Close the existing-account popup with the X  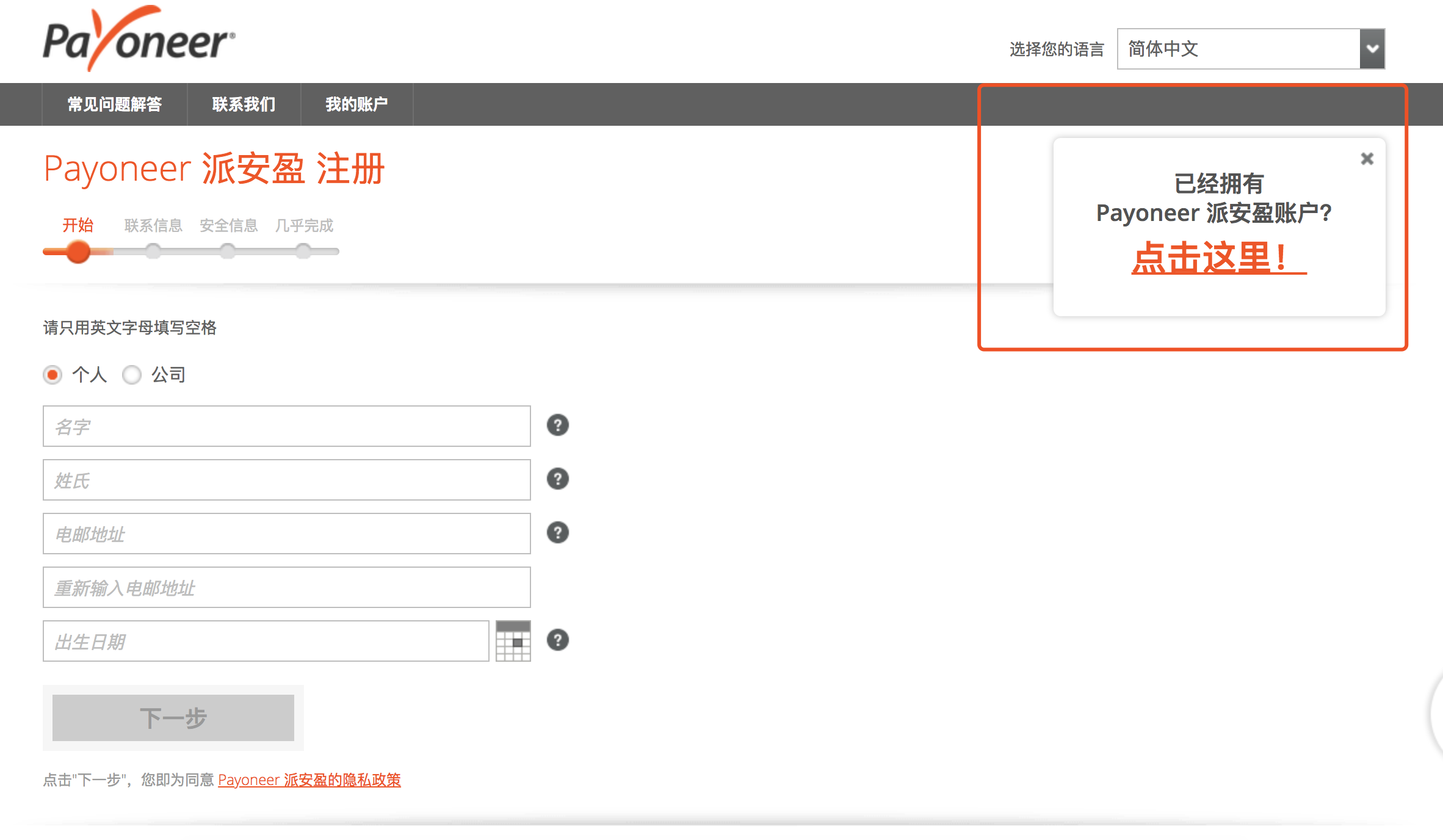pos(1367,159)
